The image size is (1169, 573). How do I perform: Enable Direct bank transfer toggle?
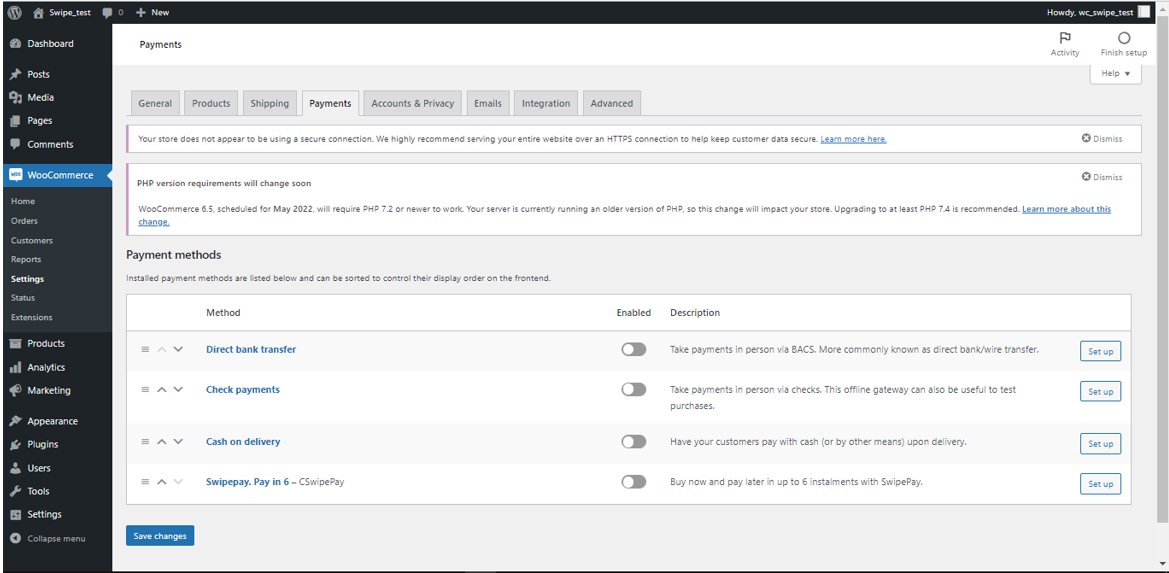[x=634, y=349]
